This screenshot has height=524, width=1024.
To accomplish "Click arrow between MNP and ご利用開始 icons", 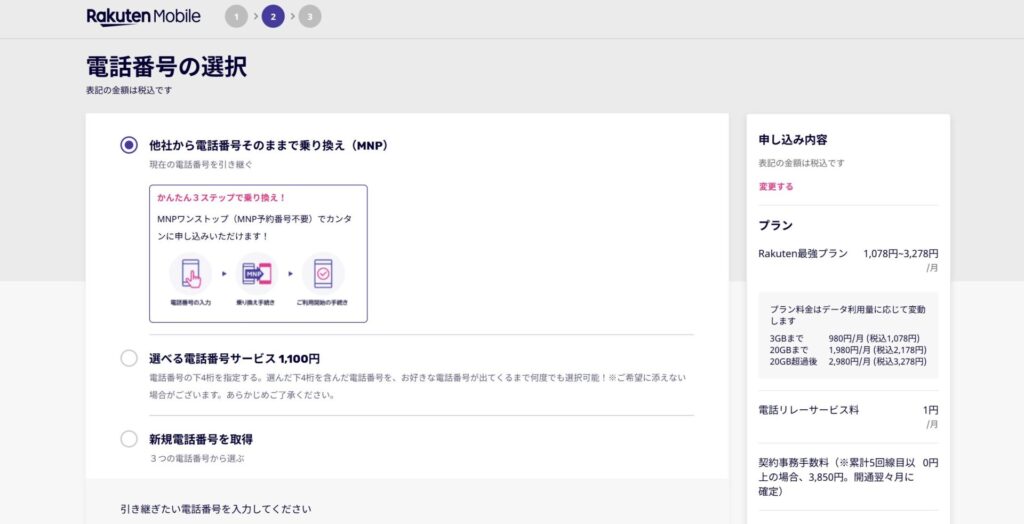I will (x=290, y=273).
